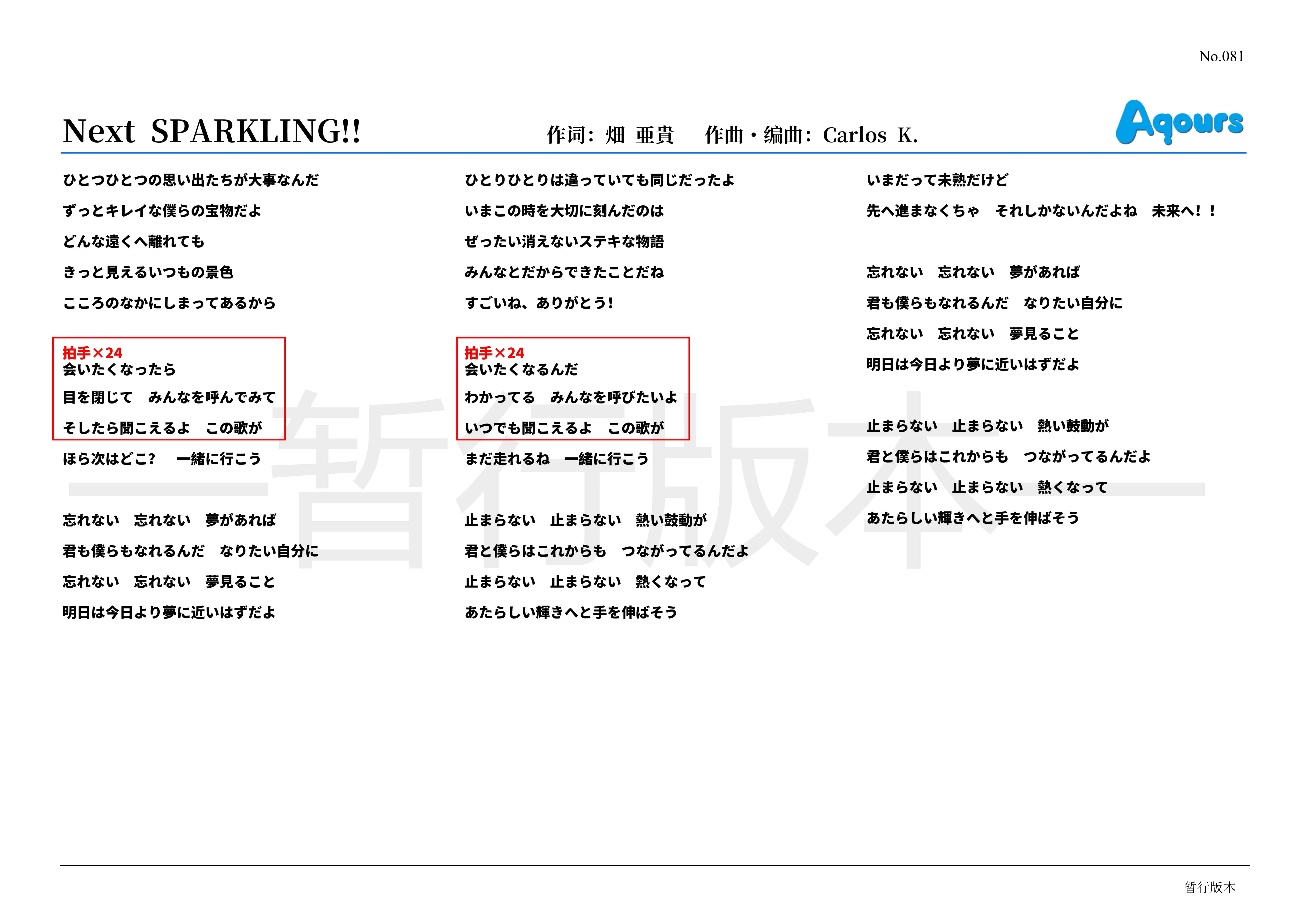Click the composer name Carlos K.

point(870,135)
